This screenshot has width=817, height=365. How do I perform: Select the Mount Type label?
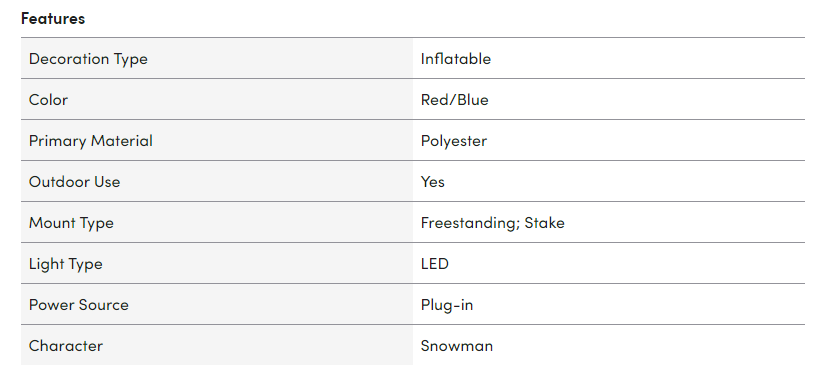(x=71, y=223)
